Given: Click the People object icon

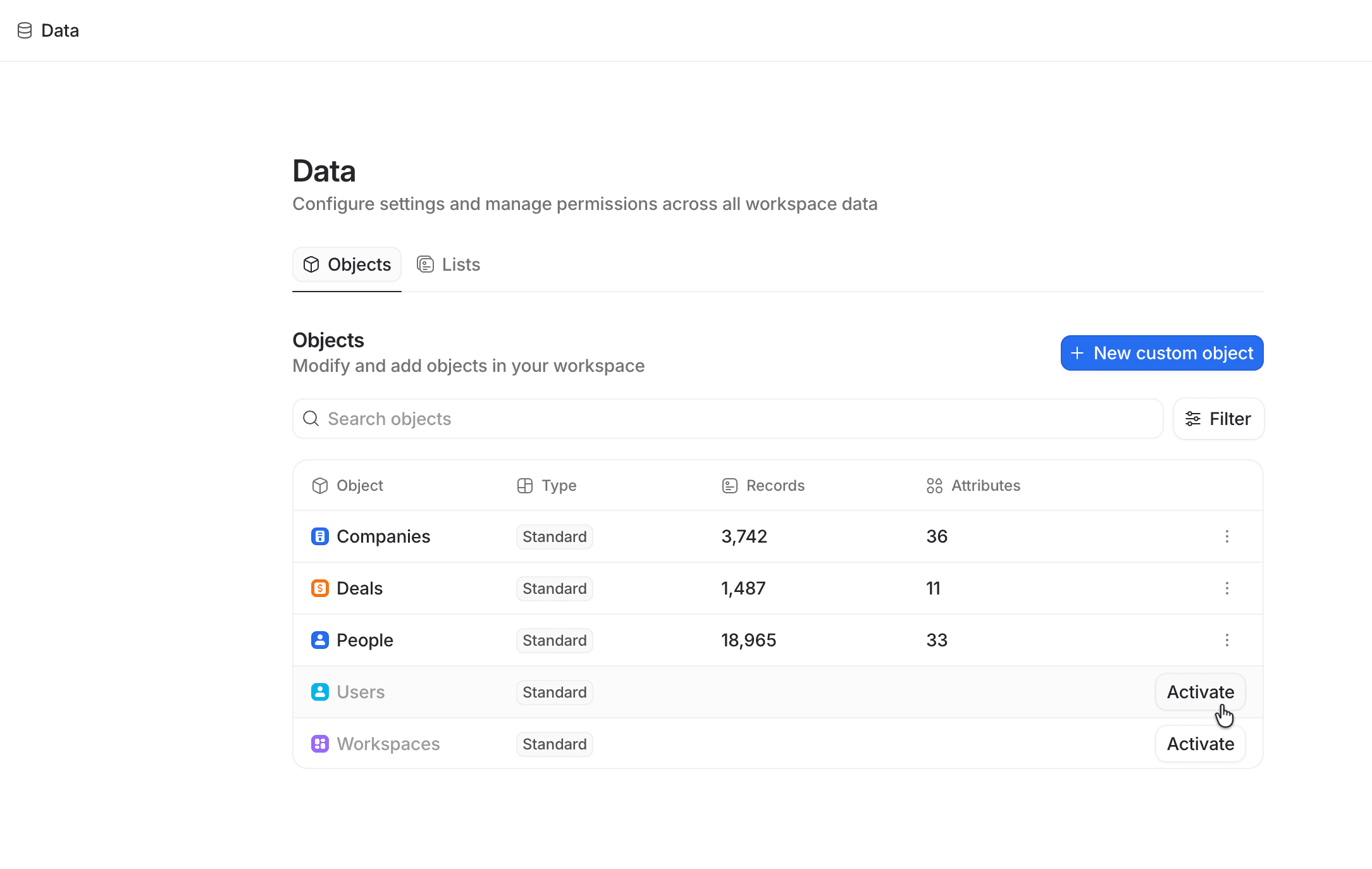Looking at the screenshot, I should [x=320, y=640].
